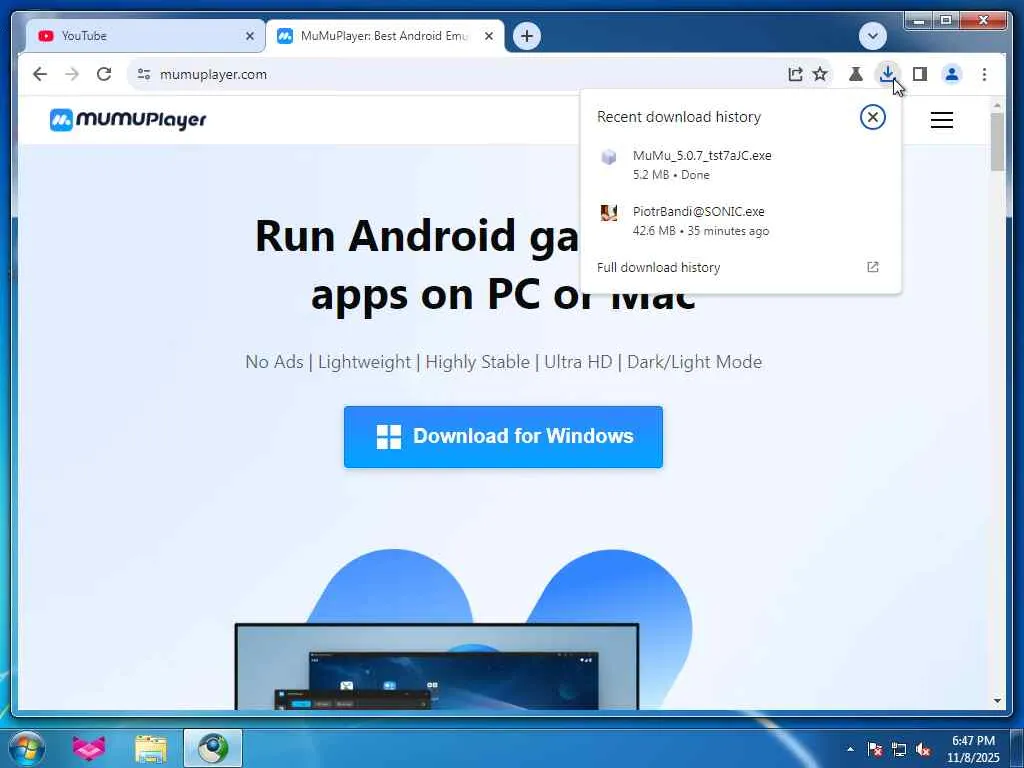Open the pink fox taskbar app
Screen dimensions: 1024x768
click(x=89, y=748)
